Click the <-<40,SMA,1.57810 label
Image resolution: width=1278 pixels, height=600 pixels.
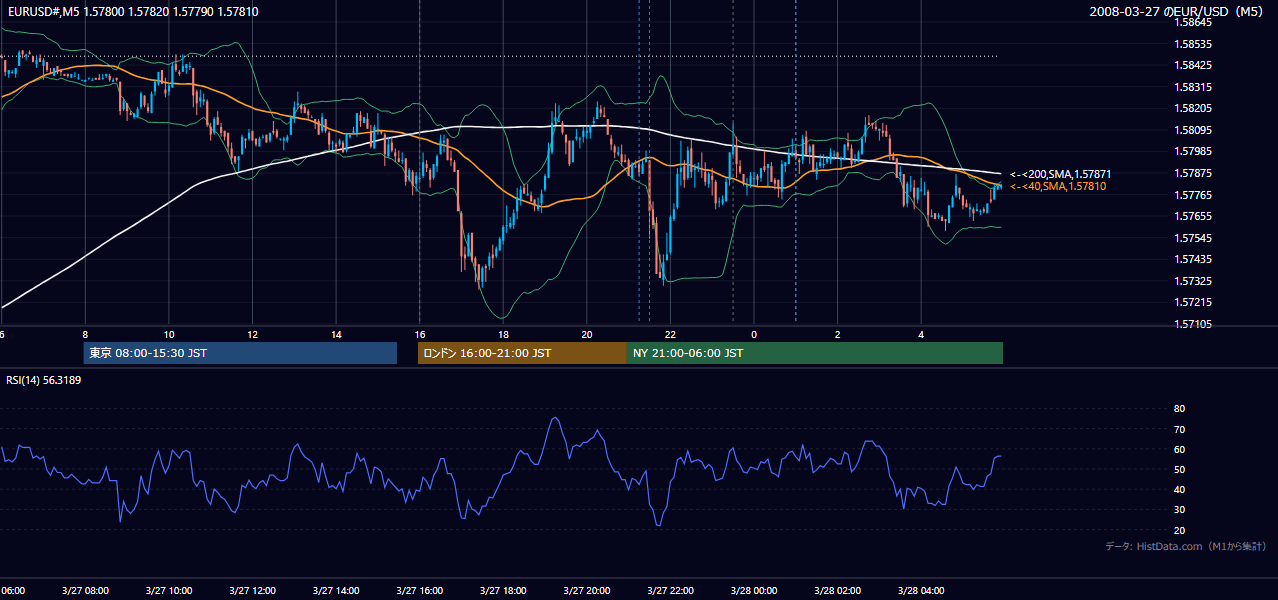coord(1058,187)
